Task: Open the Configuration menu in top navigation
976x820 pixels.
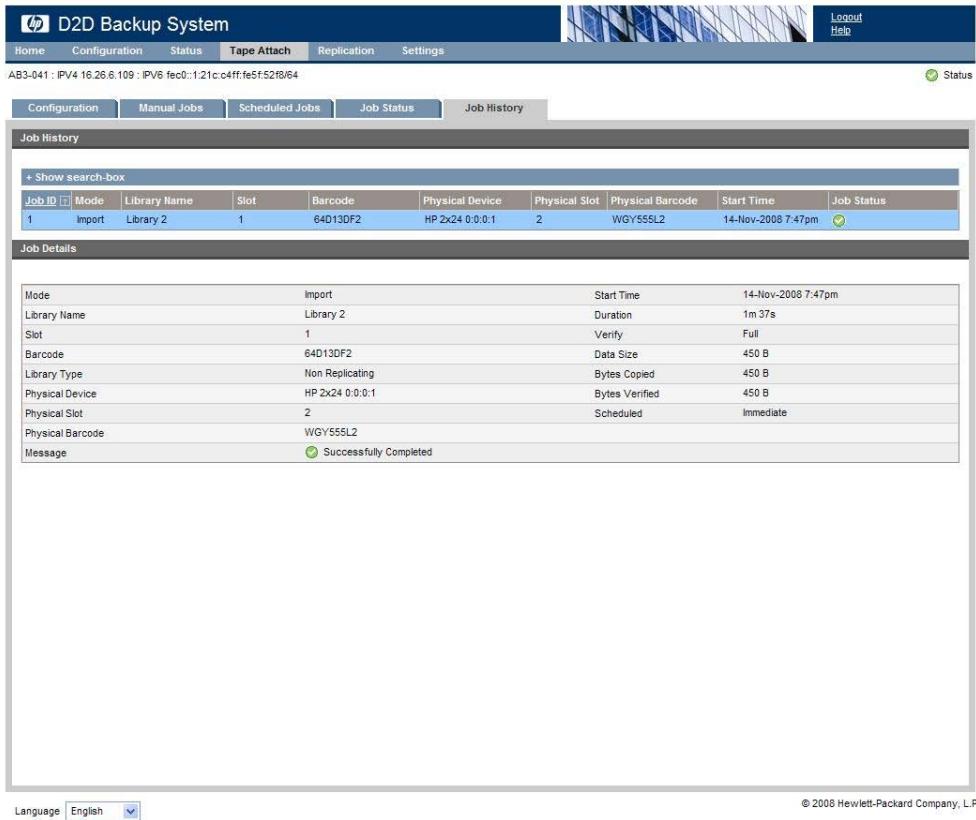Action: 107,50
